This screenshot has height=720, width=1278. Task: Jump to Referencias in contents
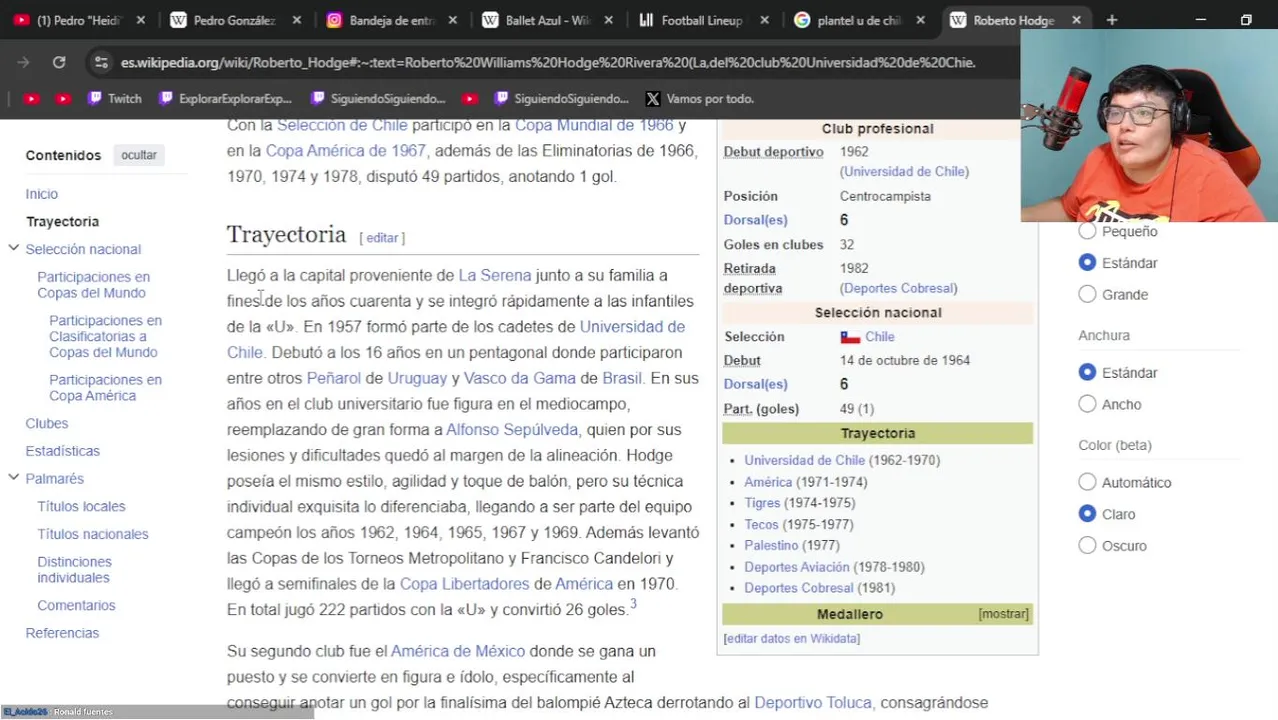pyautogui.click(x=62, y=633)
